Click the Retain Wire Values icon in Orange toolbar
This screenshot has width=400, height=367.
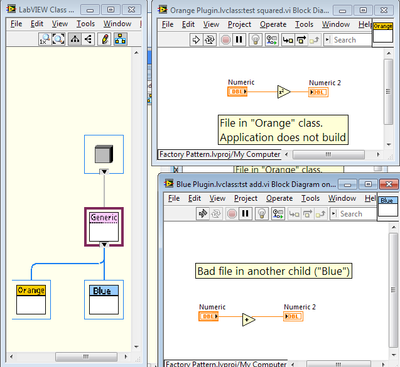coord(272,40)
